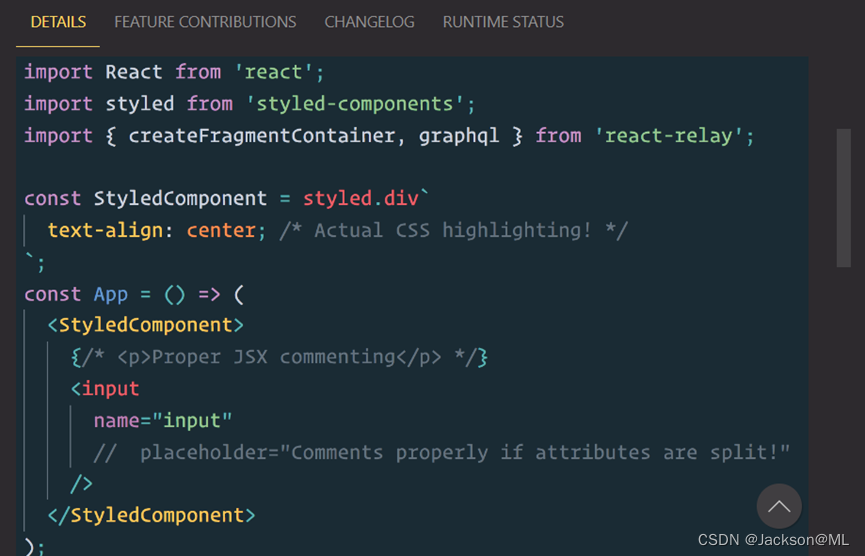Click the scroll-to-top arrow button
The height and width of the screenshot is (556, 865).
pos(778,506)
